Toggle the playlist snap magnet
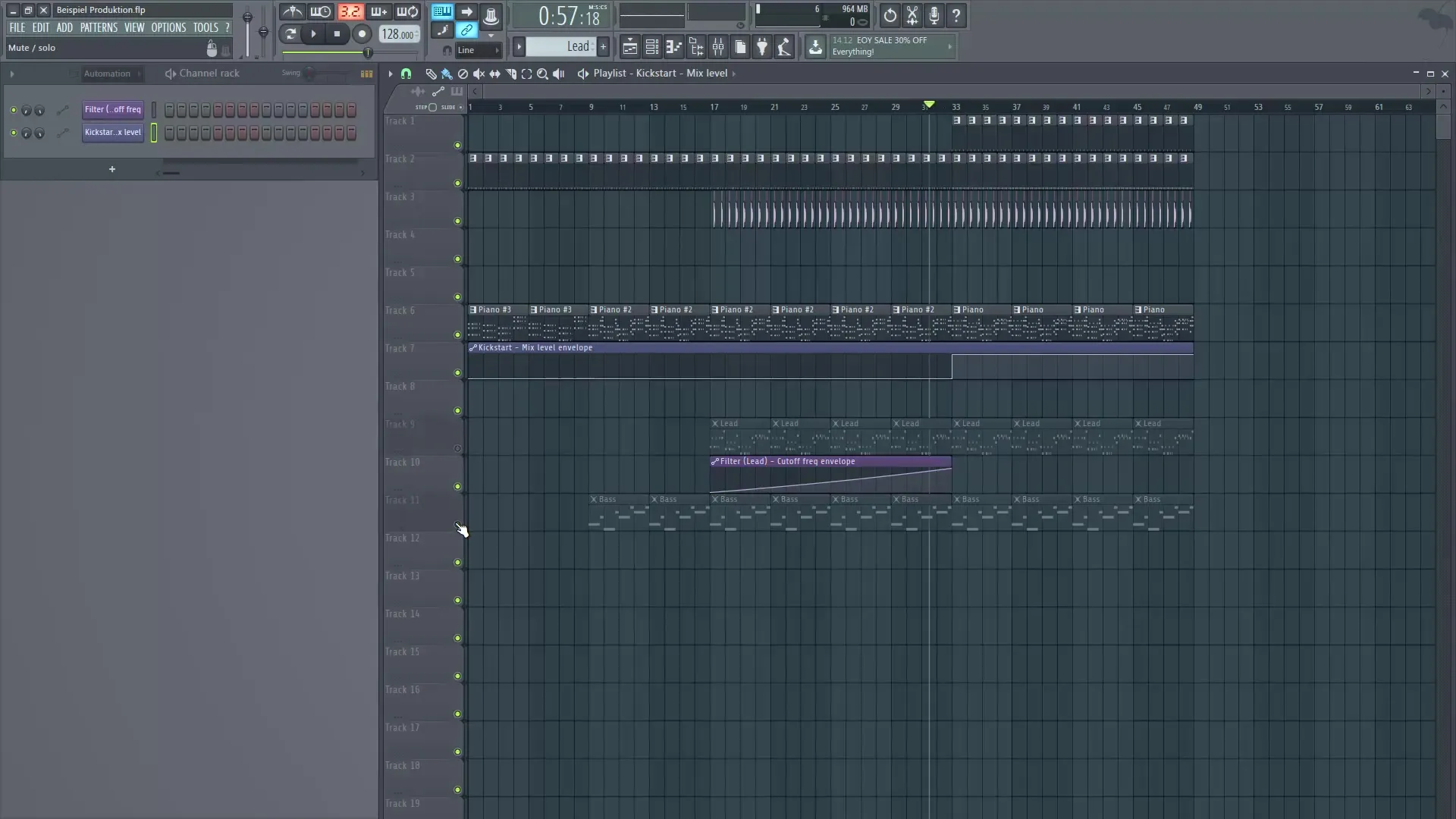 [406, 74]
